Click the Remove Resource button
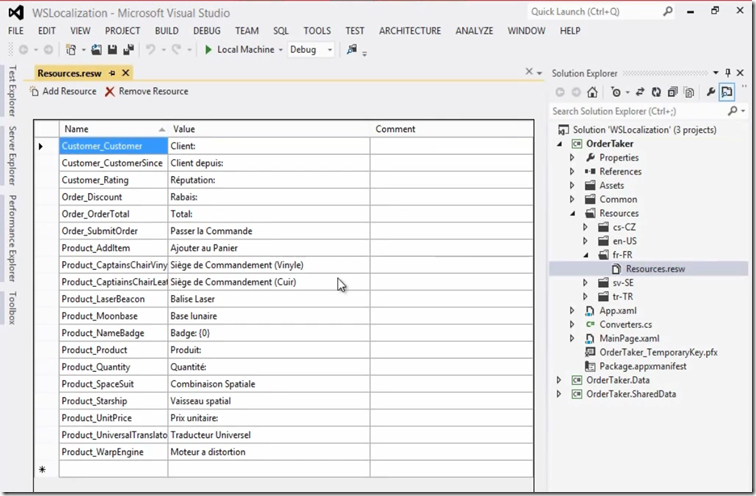This screenshot has width=756, height=496. (x=147, y=91)
